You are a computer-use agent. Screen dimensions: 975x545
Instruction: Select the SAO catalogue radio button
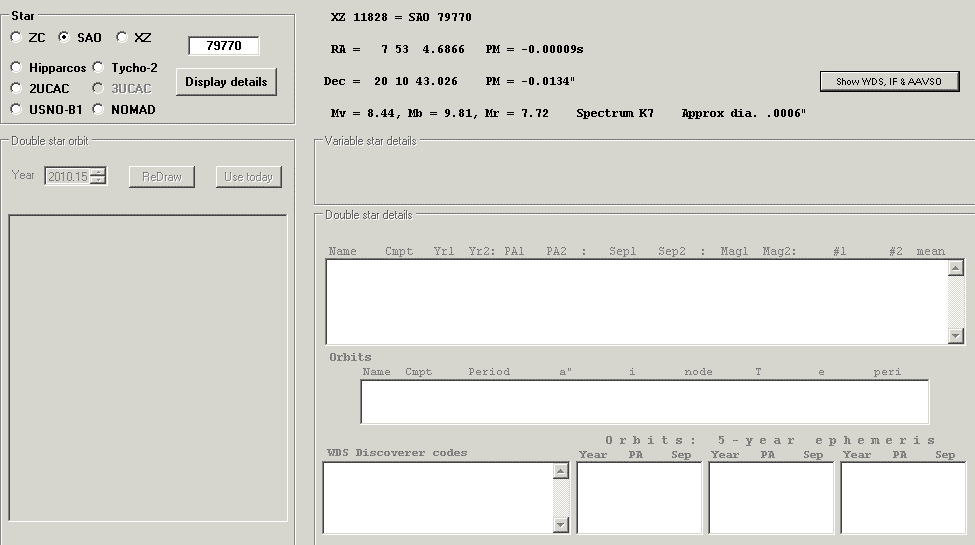pos(63,37)
